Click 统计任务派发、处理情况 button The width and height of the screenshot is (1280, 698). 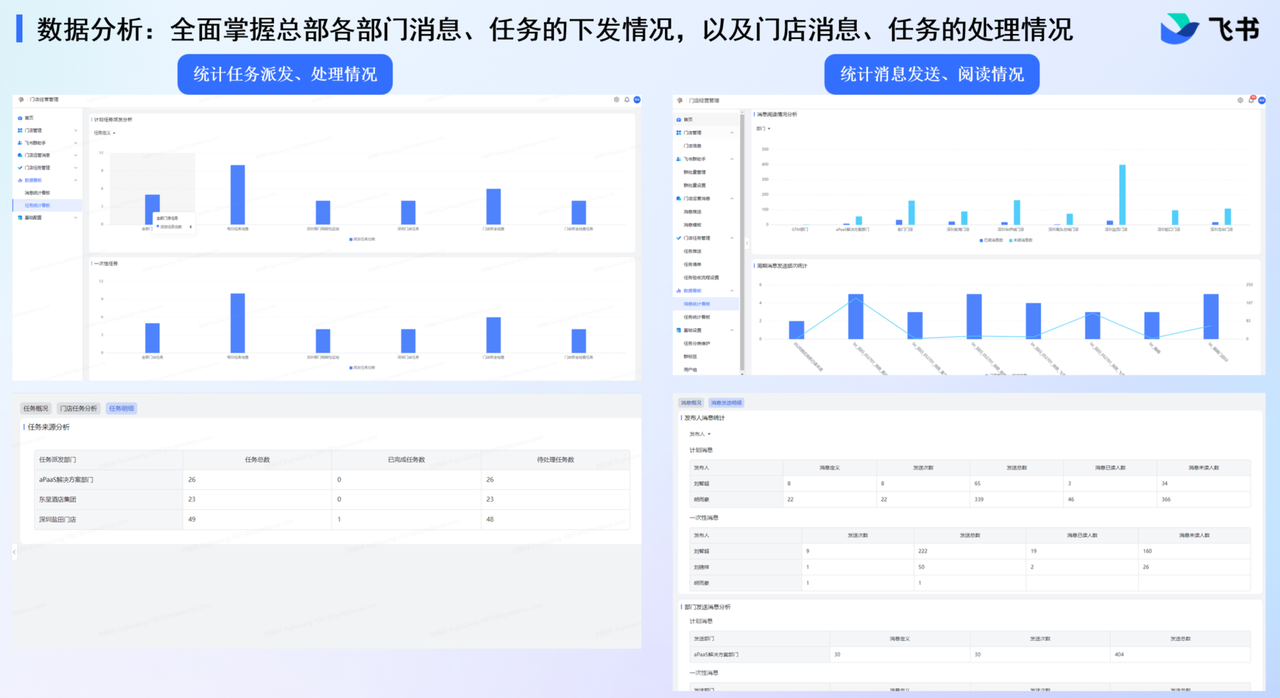coord(285,75)
